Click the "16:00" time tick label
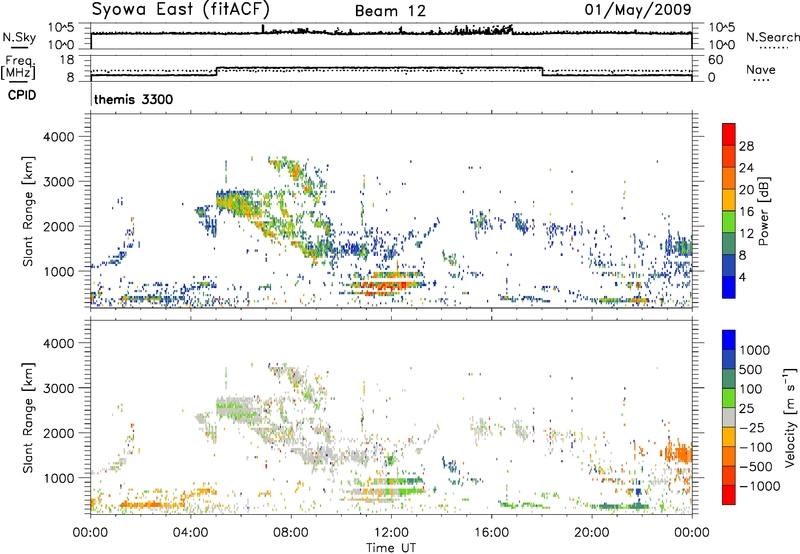This screenshot has height=554, width=800. pos(491,533)
